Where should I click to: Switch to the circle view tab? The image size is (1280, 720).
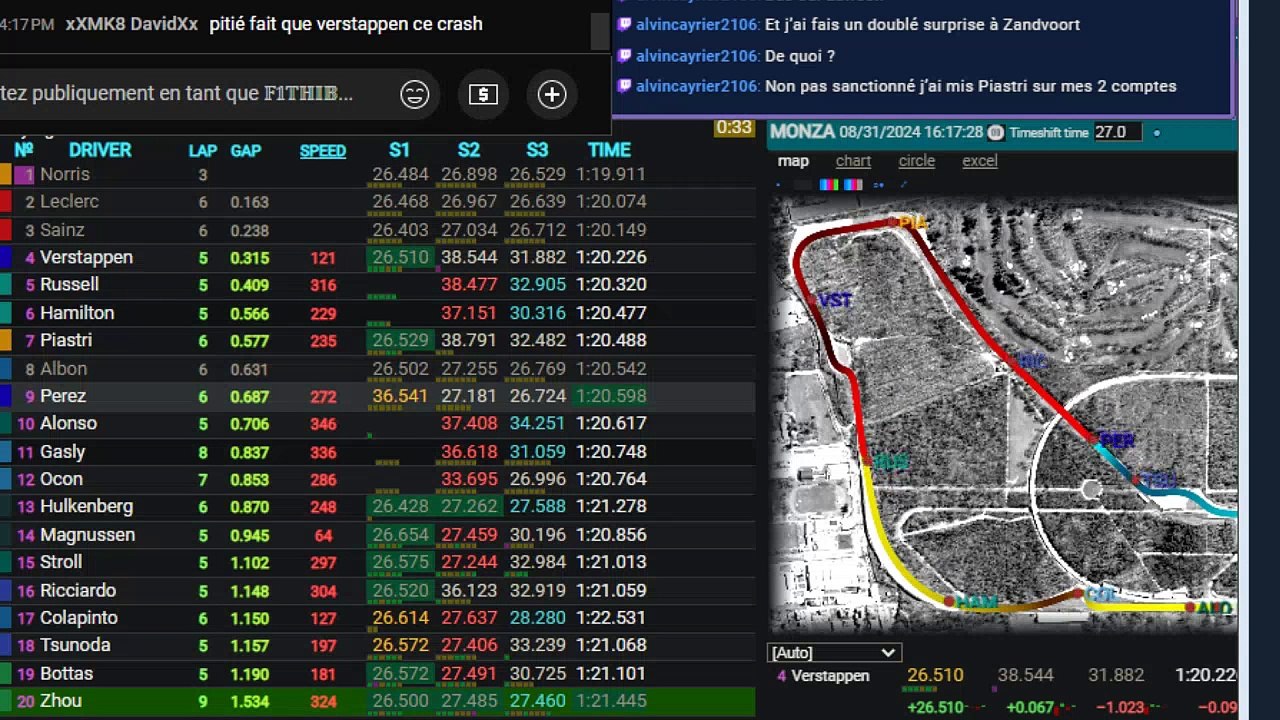pyautogui.click(x=917, y=161)
